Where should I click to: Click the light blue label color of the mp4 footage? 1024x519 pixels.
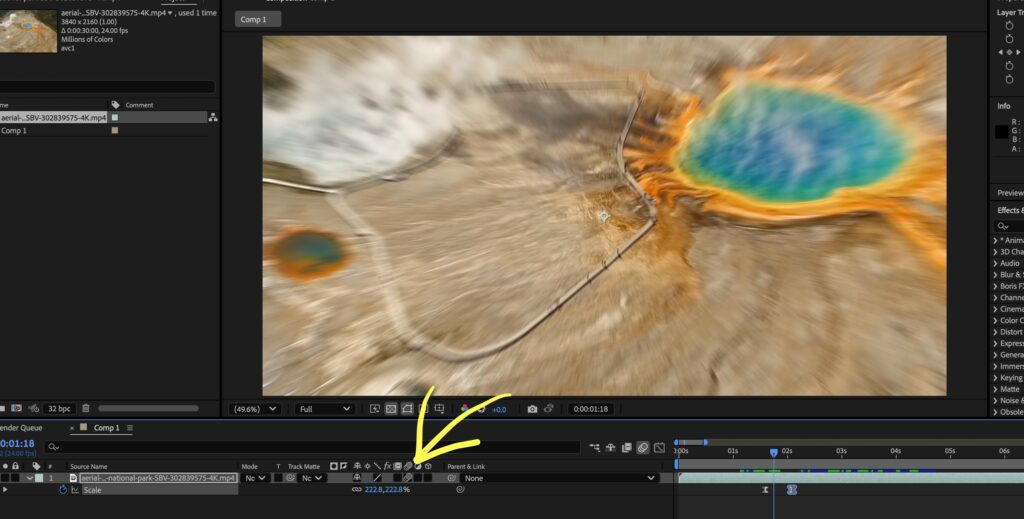point(115,118)
